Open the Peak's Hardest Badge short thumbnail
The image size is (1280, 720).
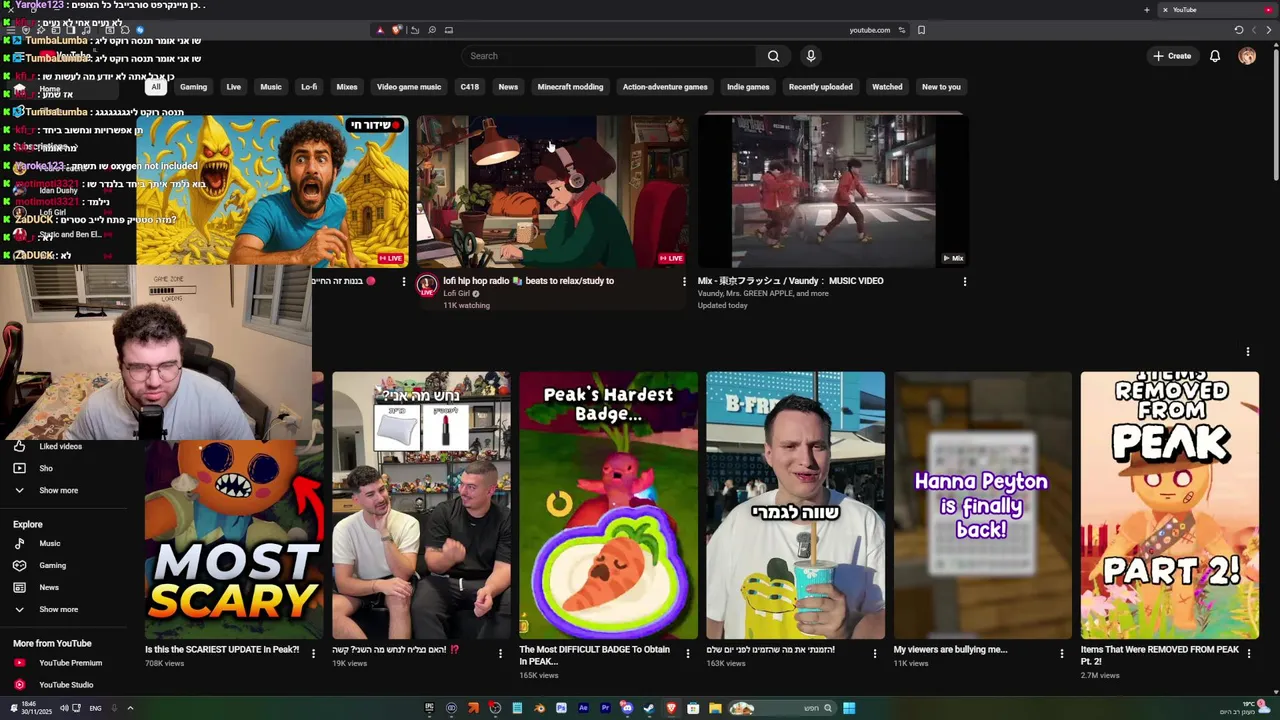point(608,505)
